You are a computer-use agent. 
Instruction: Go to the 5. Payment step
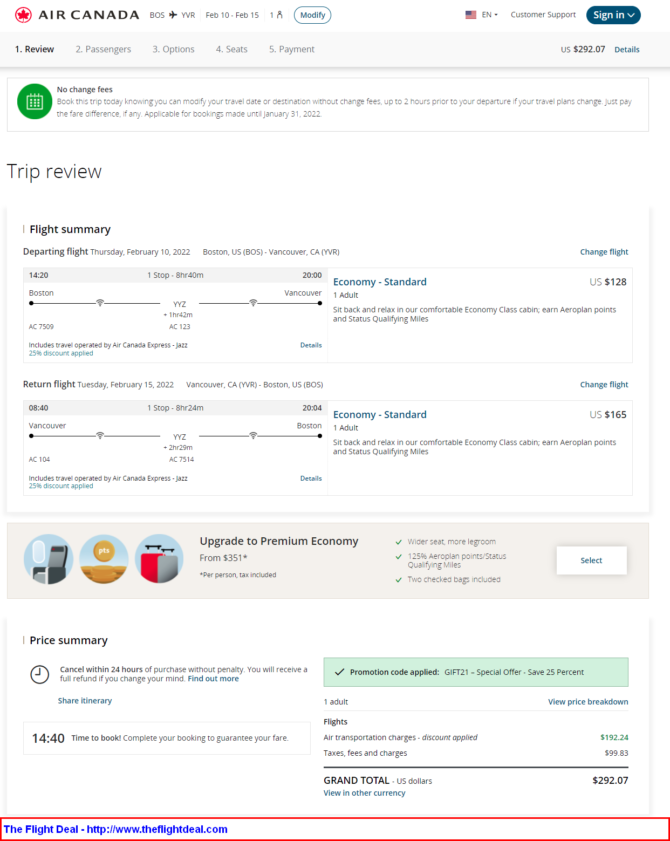click(x=292, y=49)
